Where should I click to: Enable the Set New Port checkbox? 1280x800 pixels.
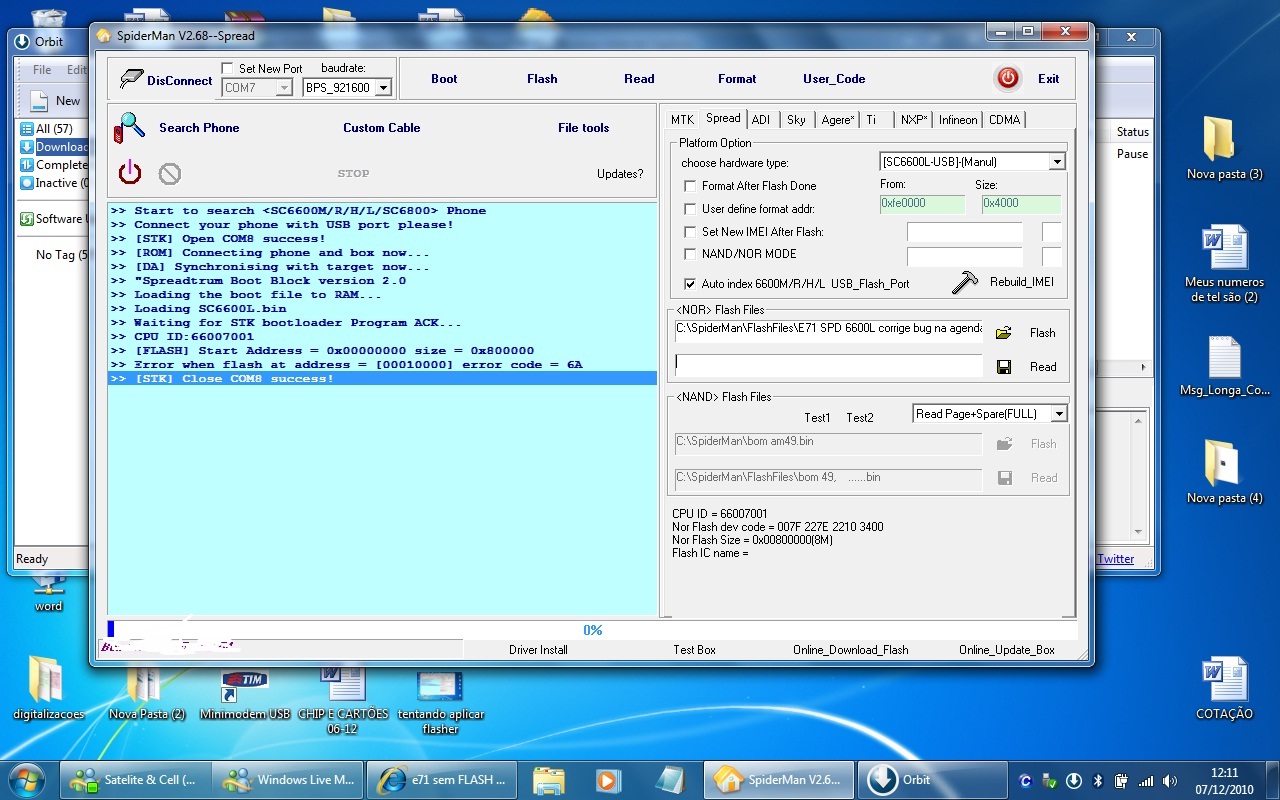click(x=227, y=69)
